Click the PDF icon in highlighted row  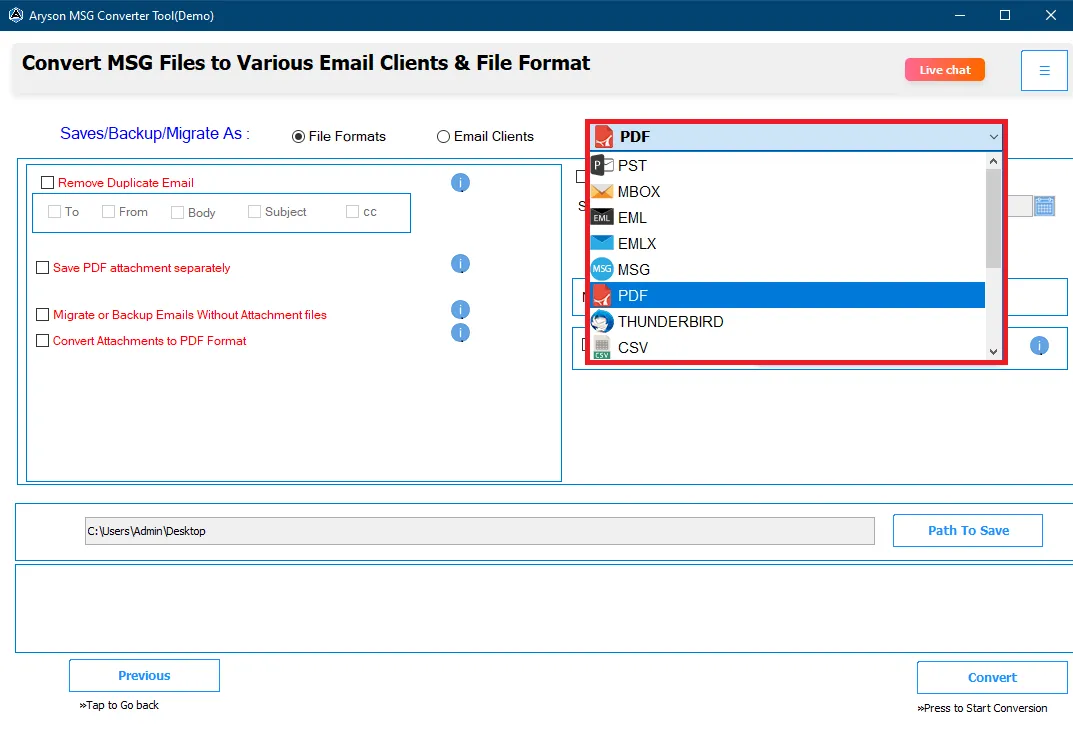tap(602, 296)
